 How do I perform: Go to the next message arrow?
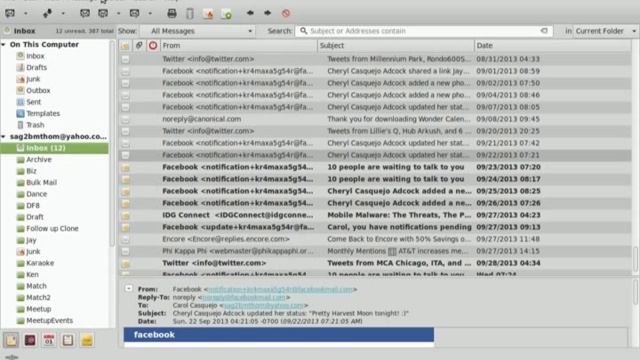[267, 13]
